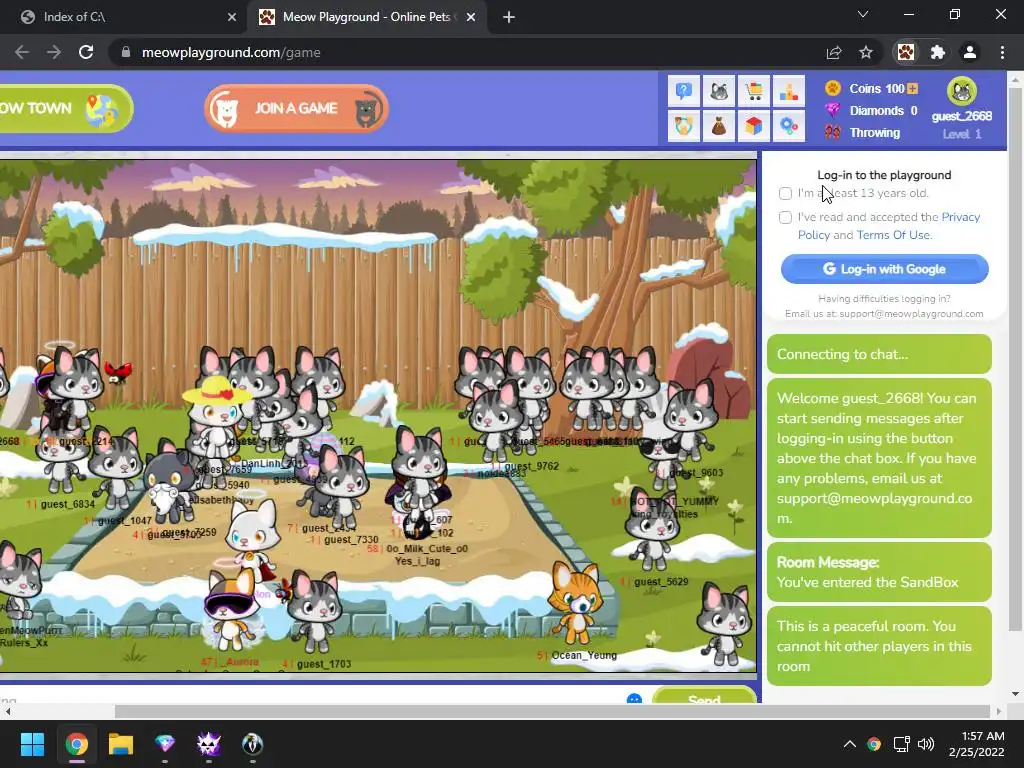
Task: Open the help question-mark icon
Action: (684, 91)
